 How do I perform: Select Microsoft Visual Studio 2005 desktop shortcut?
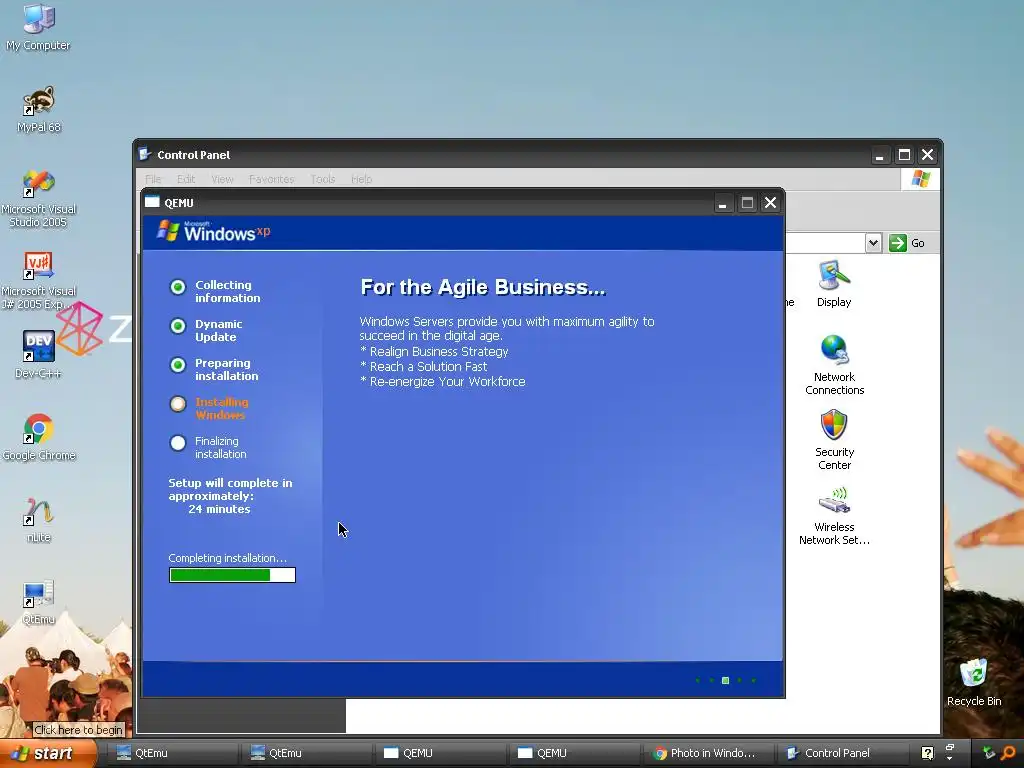(x=39, y=197)
